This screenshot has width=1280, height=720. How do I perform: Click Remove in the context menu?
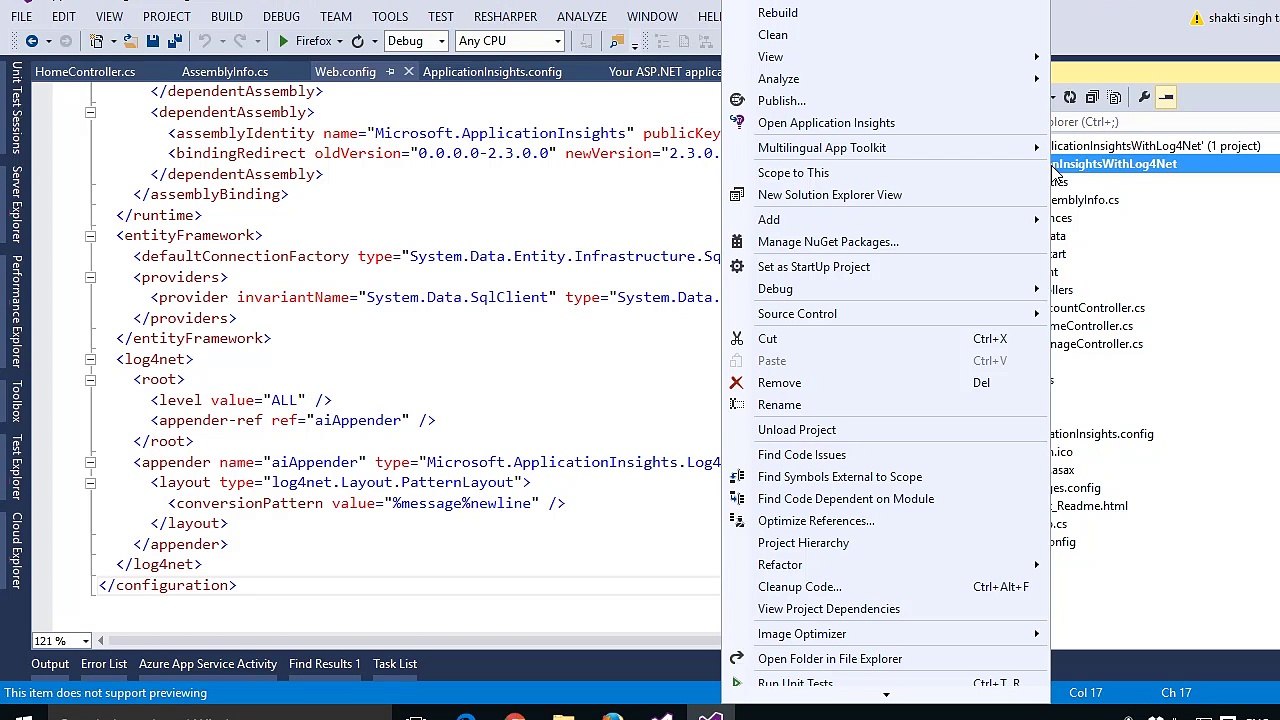pyautogui.click(x=886, y=383)
